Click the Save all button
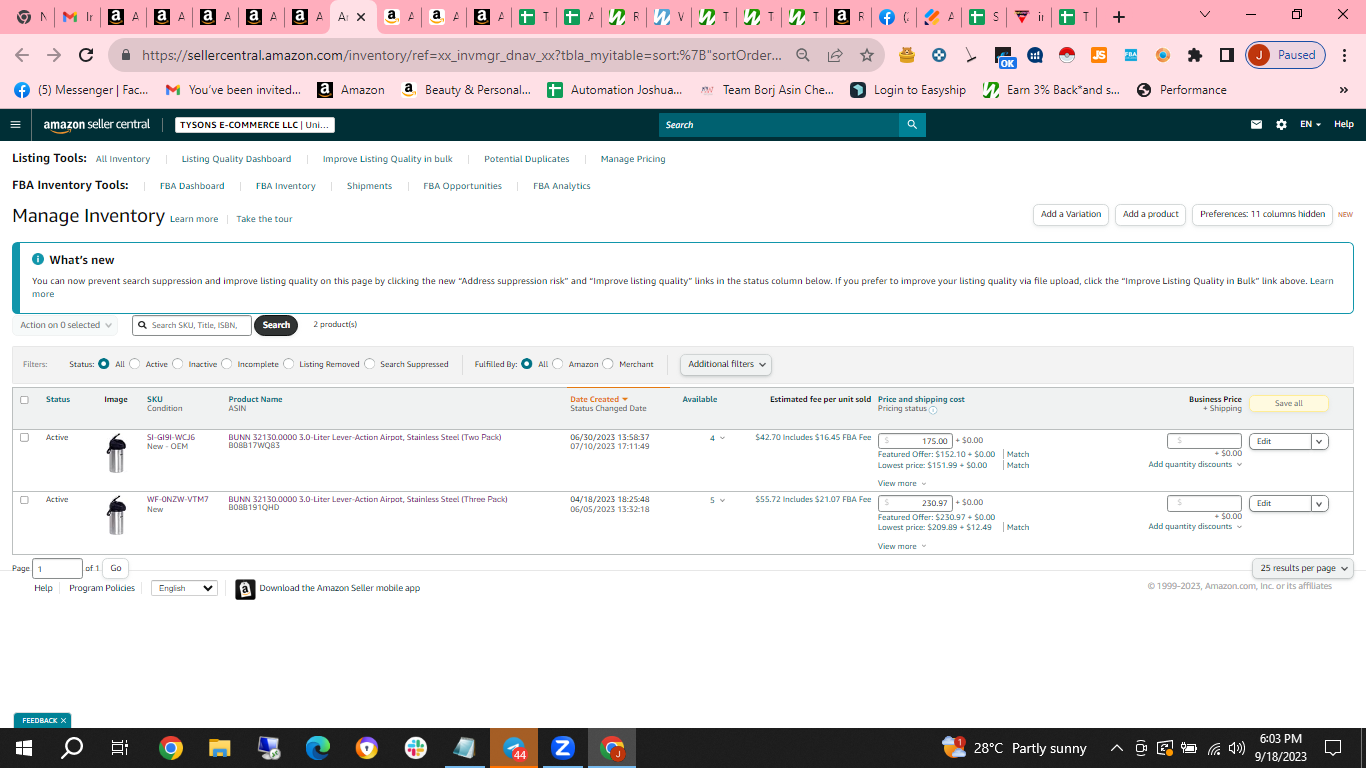Viewport: 1366px width, 768px height. [x=1289, y=403]
